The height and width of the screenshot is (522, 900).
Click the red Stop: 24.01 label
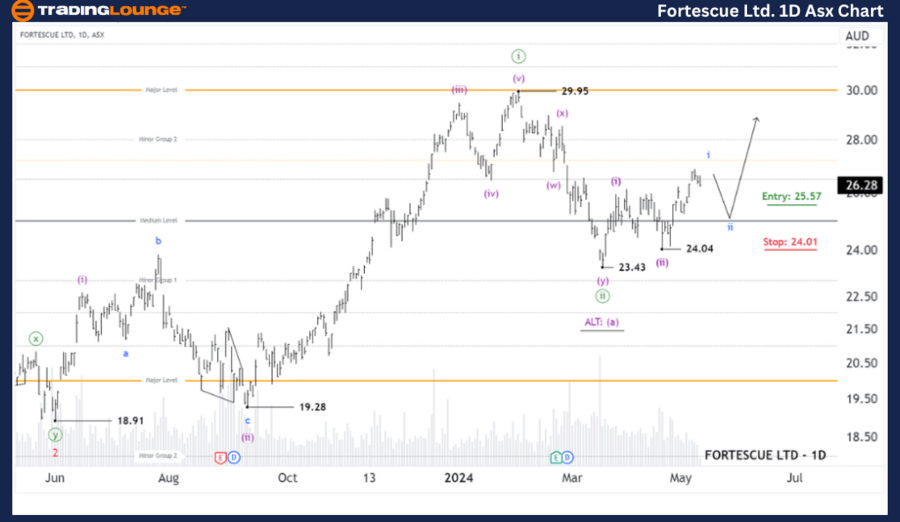[x=790, y=242]
